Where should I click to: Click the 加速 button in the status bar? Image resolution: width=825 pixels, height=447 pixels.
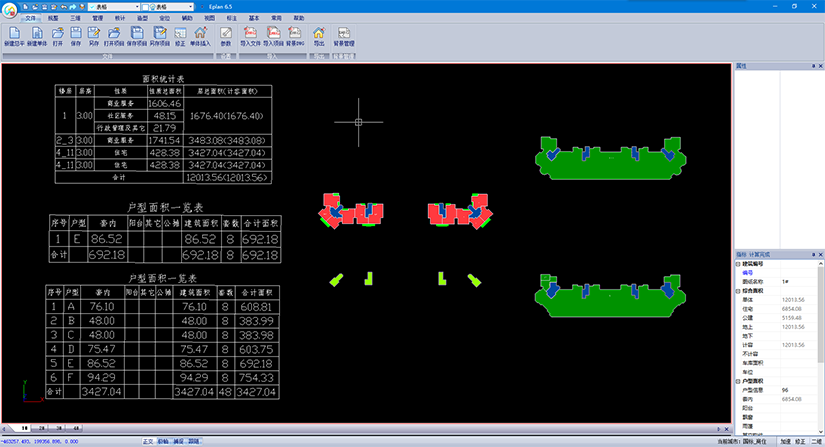(x=785, y=440)
